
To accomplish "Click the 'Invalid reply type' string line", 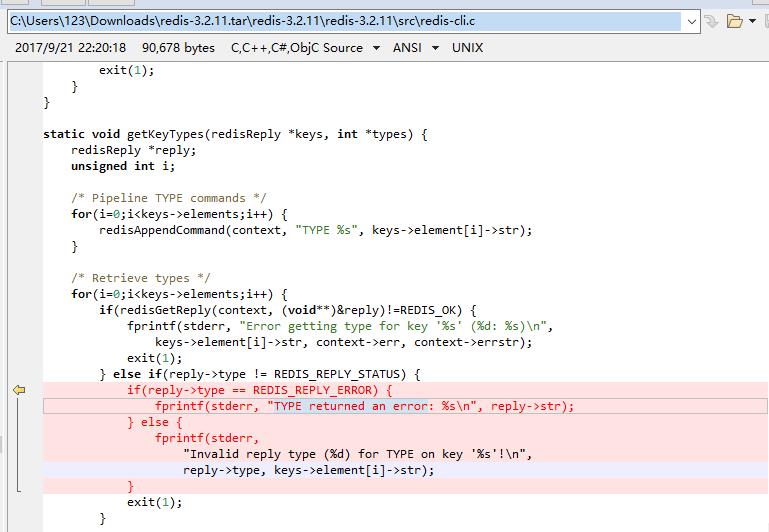I will point(357,454).
